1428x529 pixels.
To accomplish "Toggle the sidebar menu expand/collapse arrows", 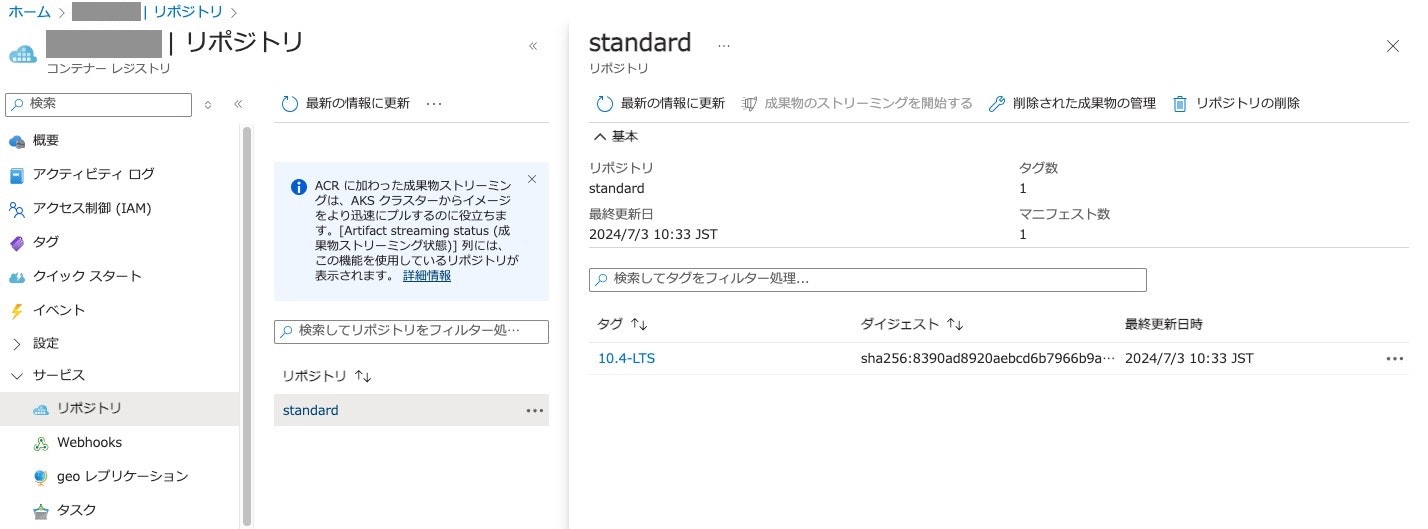I will [208, 104].
